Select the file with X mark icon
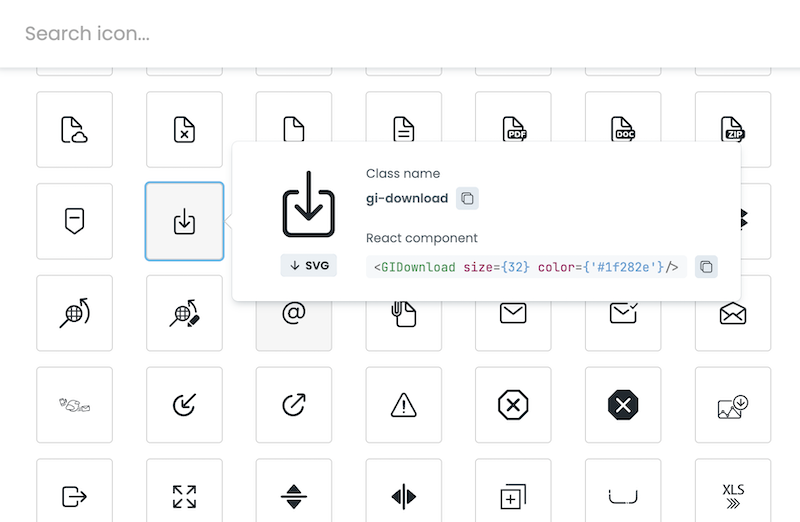800x522 pixels. point(184,130)
